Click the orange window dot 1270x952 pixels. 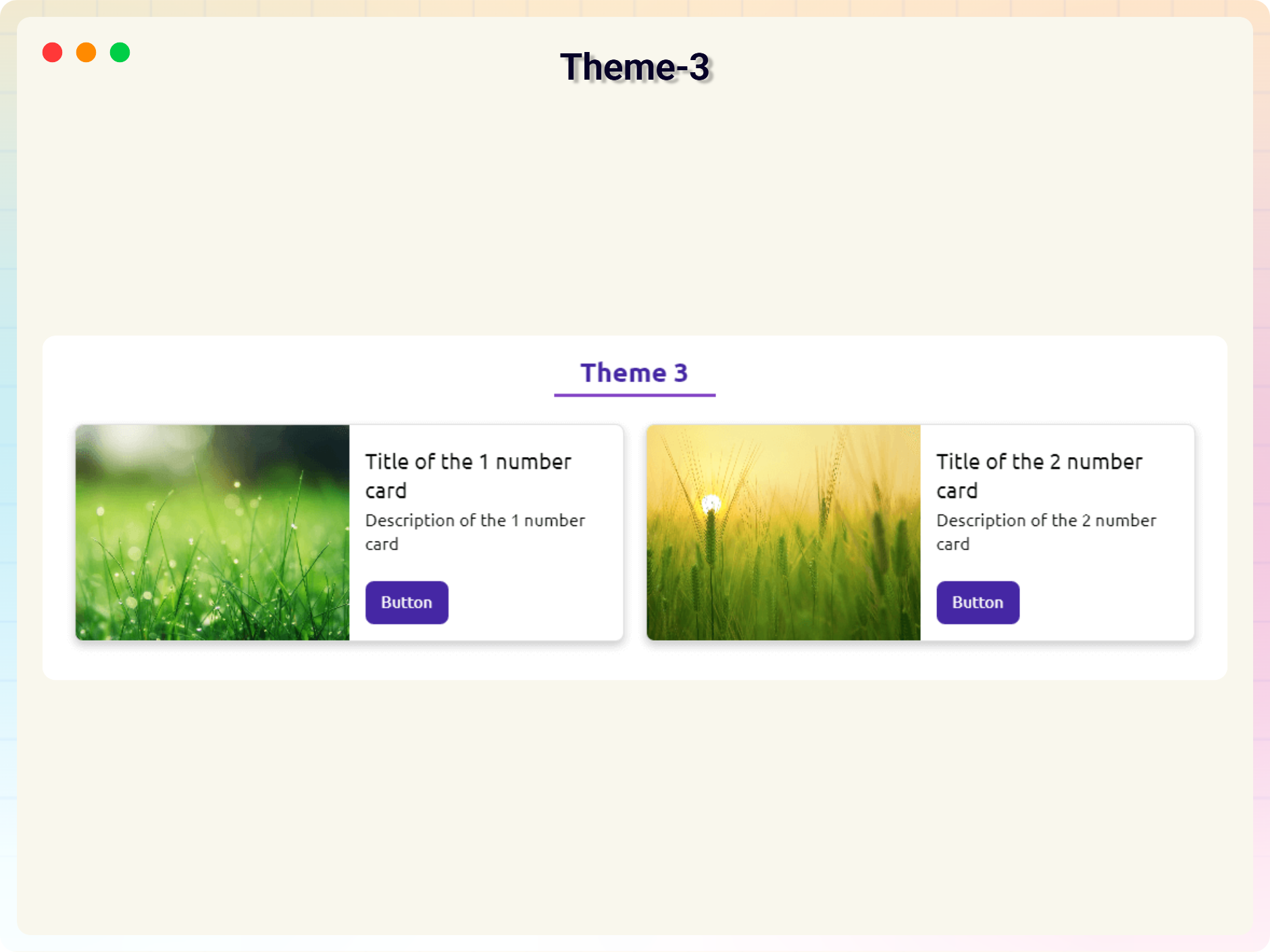(86, 53)
